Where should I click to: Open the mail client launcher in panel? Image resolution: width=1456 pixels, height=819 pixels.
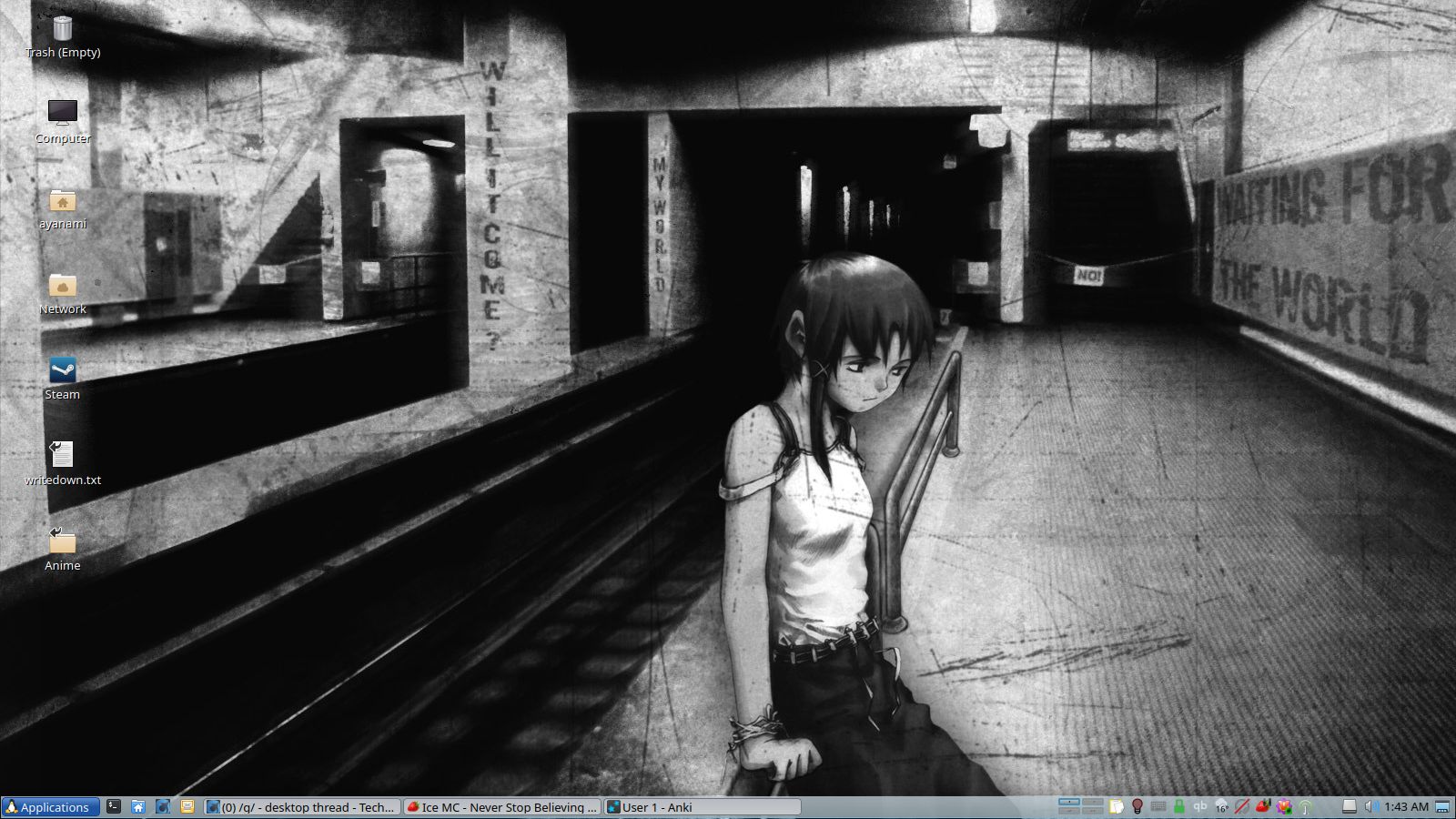(x=187, y=806)
